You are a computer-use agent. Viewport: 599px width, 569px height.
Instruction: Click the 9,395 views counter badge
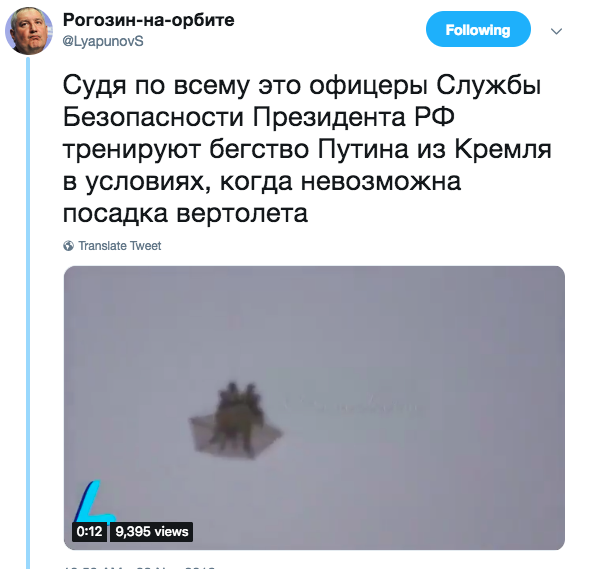pos(152,532)
